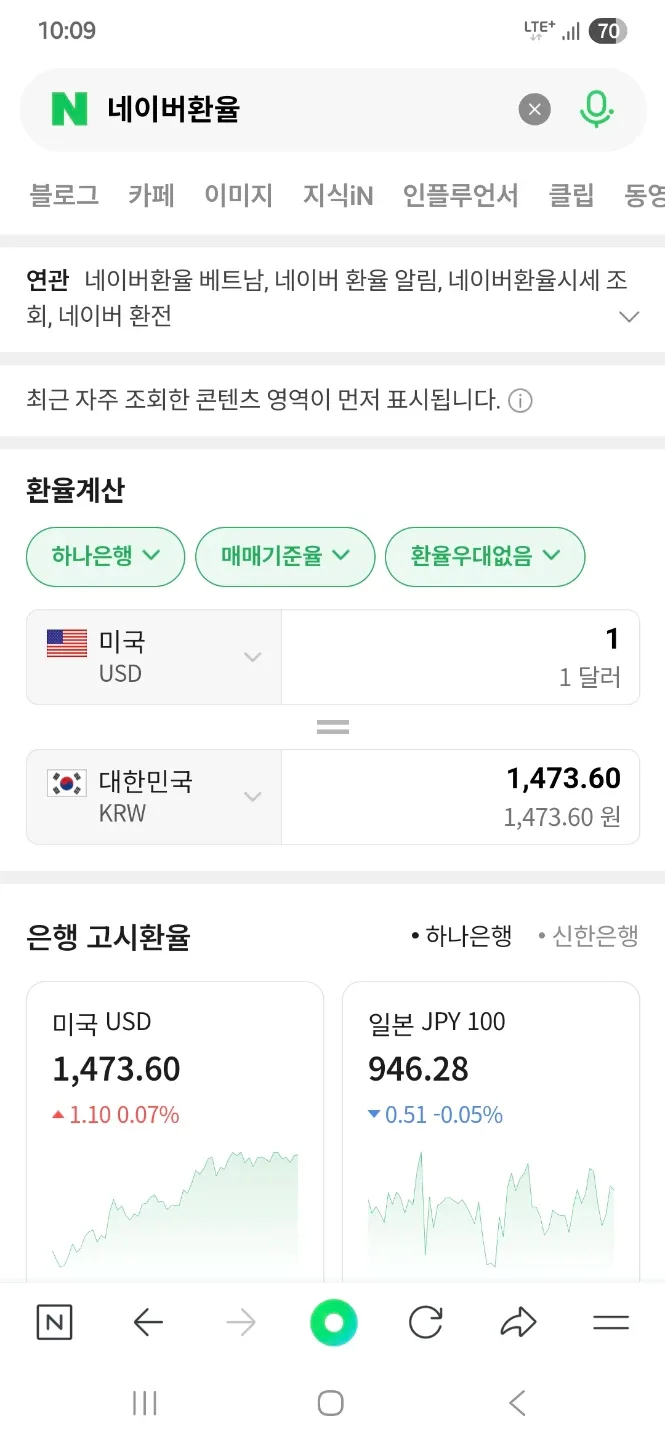The height and width of the screenshot is (1440, 665).
Task: Switch to the 지식iN tab
Action: (338, 195)
